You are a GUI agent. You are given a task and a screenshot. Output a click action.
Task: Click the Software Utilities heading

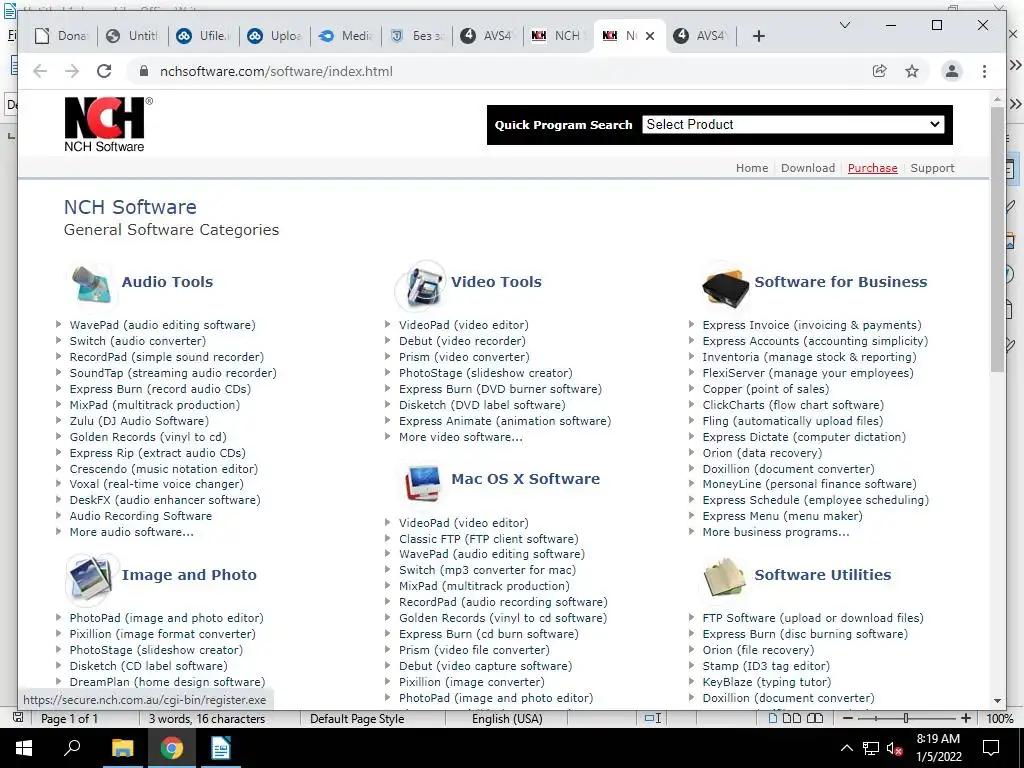click(822, 575)
